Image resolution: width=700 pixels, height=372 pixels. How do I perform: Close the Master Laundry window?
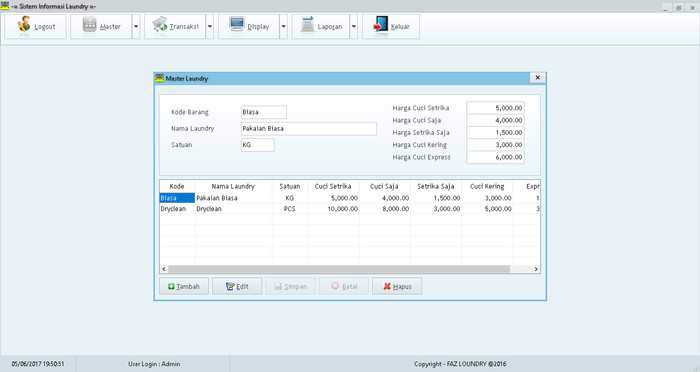538,78
